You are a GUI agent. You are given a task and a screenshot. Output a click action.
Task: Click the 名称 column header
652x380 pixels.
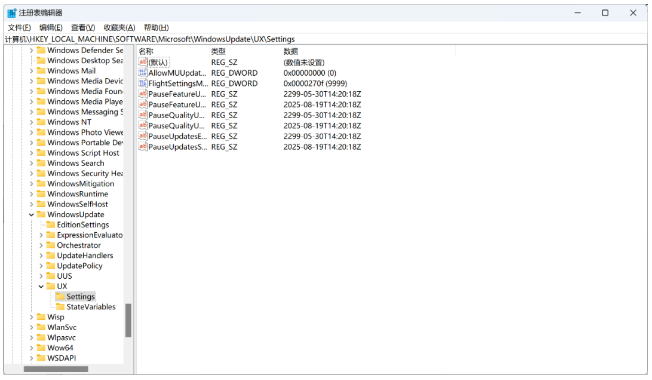[146, 52]
